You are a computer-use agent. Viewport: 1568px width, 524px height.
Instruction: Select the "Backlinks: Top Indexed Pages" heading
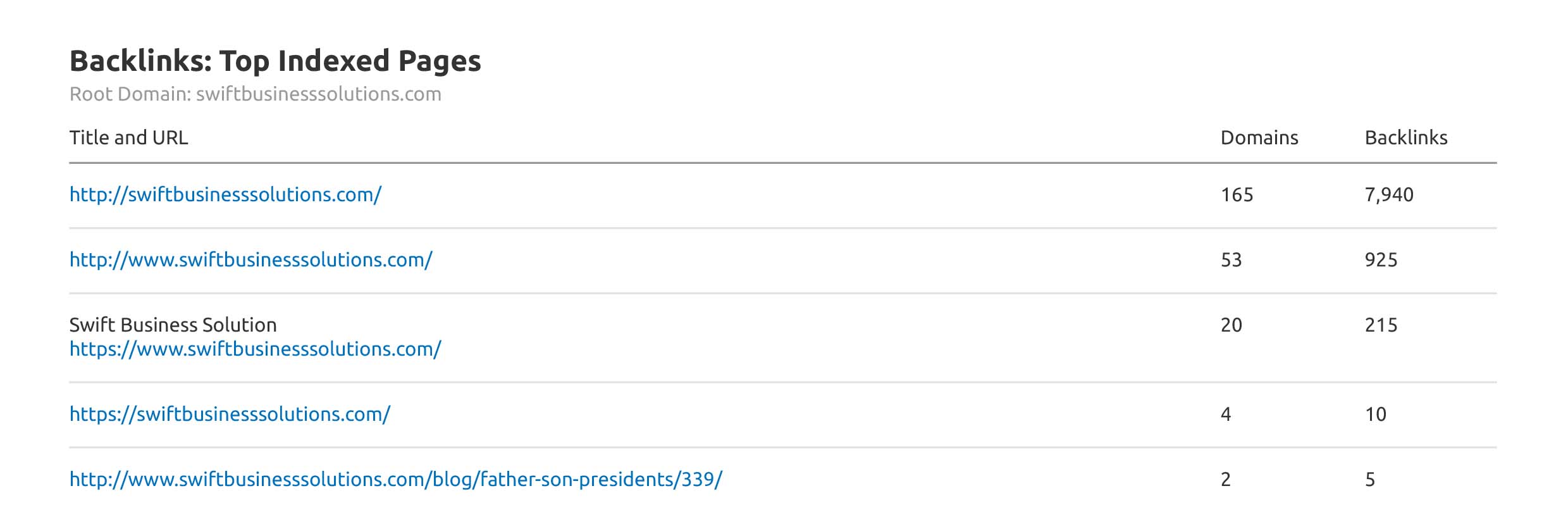(x=275, y=61)
